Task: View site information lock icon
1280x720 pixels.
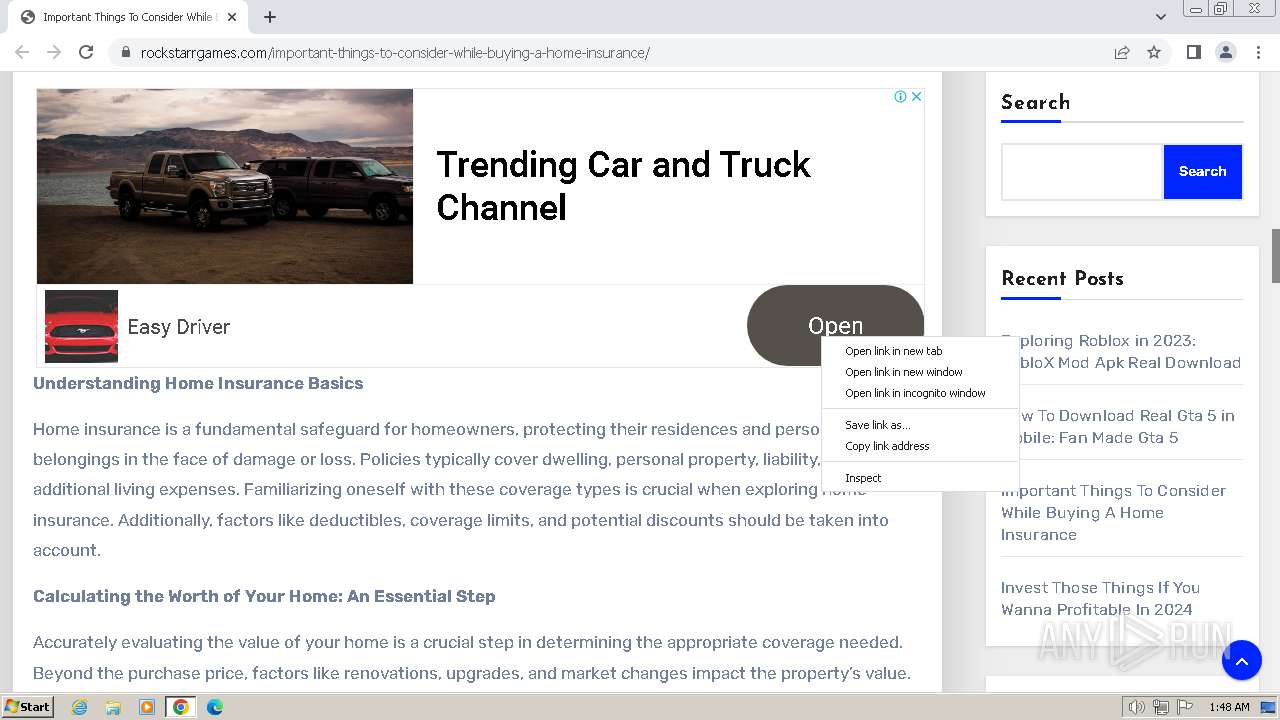Action: pos(125,52)
